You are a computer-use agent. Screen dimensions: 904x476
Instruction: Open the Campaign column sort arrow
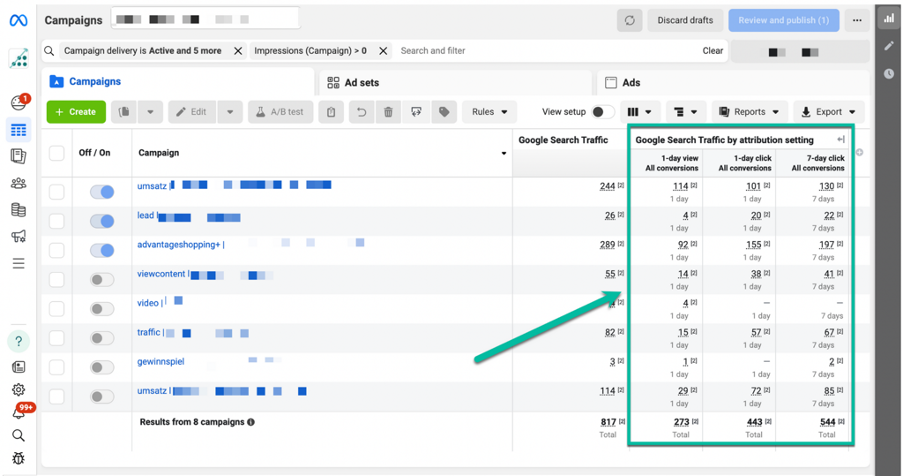(503, 153)
